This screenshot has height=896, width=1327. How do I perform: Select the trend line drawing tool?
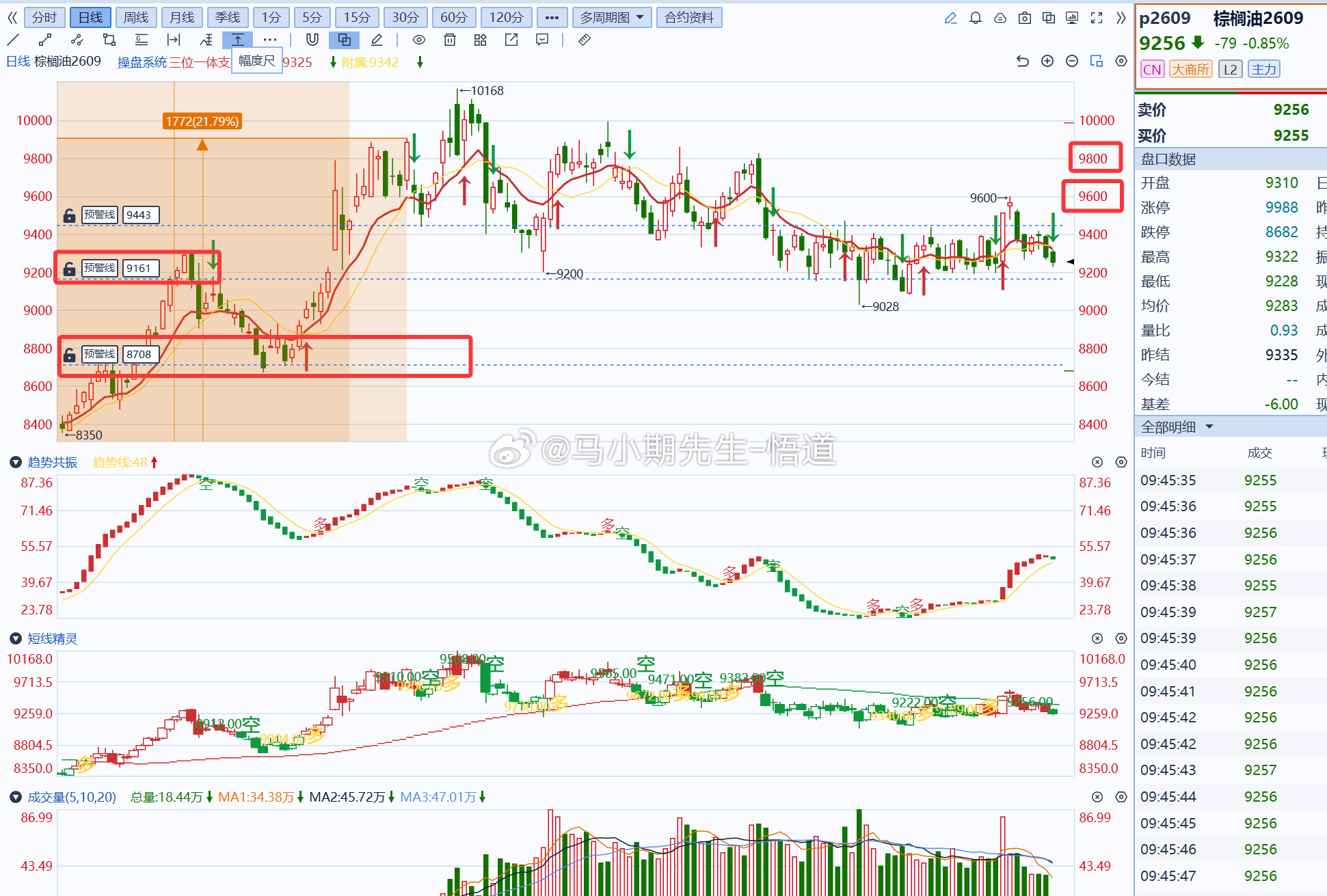point(13,40)
